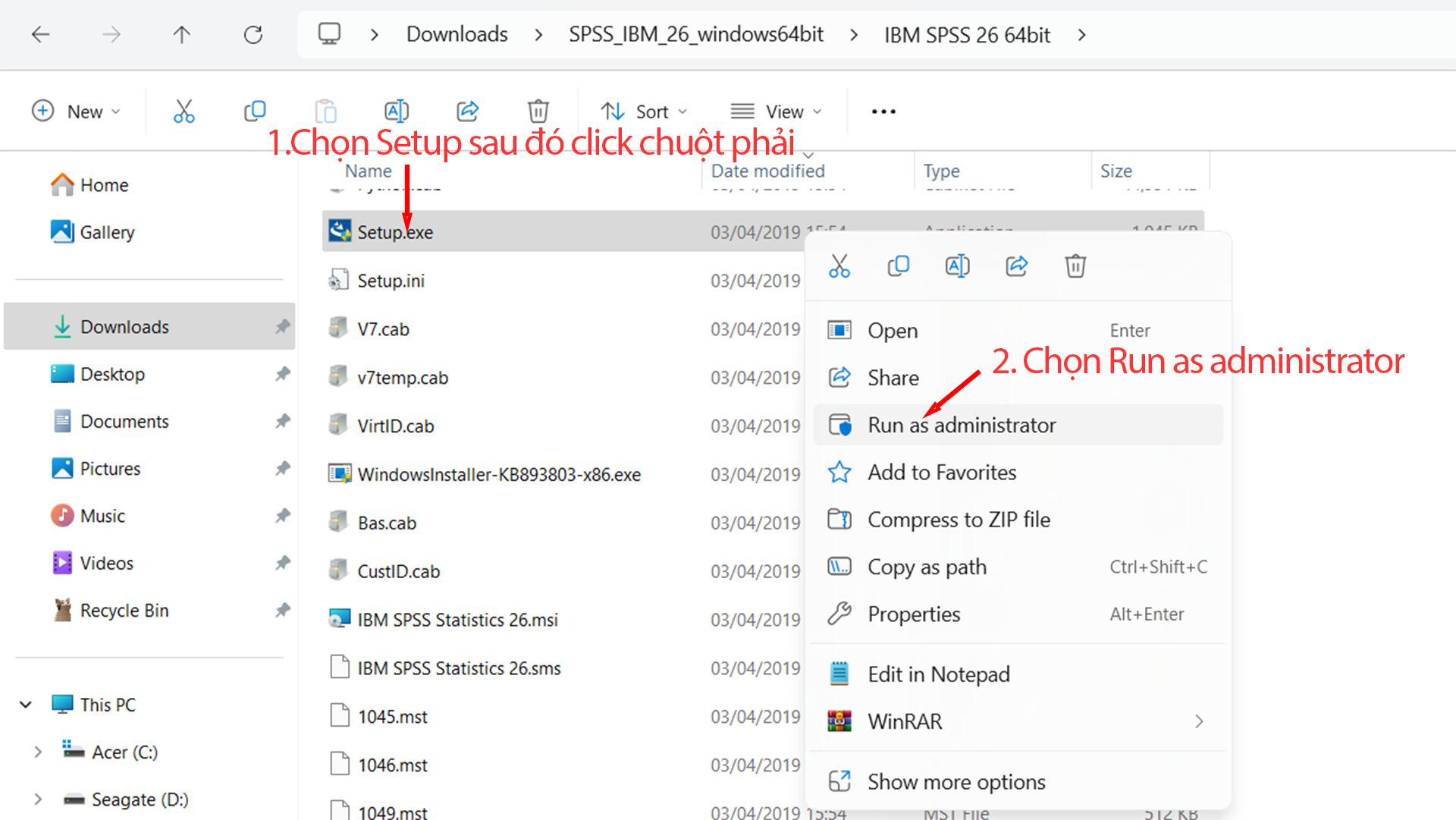Collapse the This PC tree node

[26, 705]
